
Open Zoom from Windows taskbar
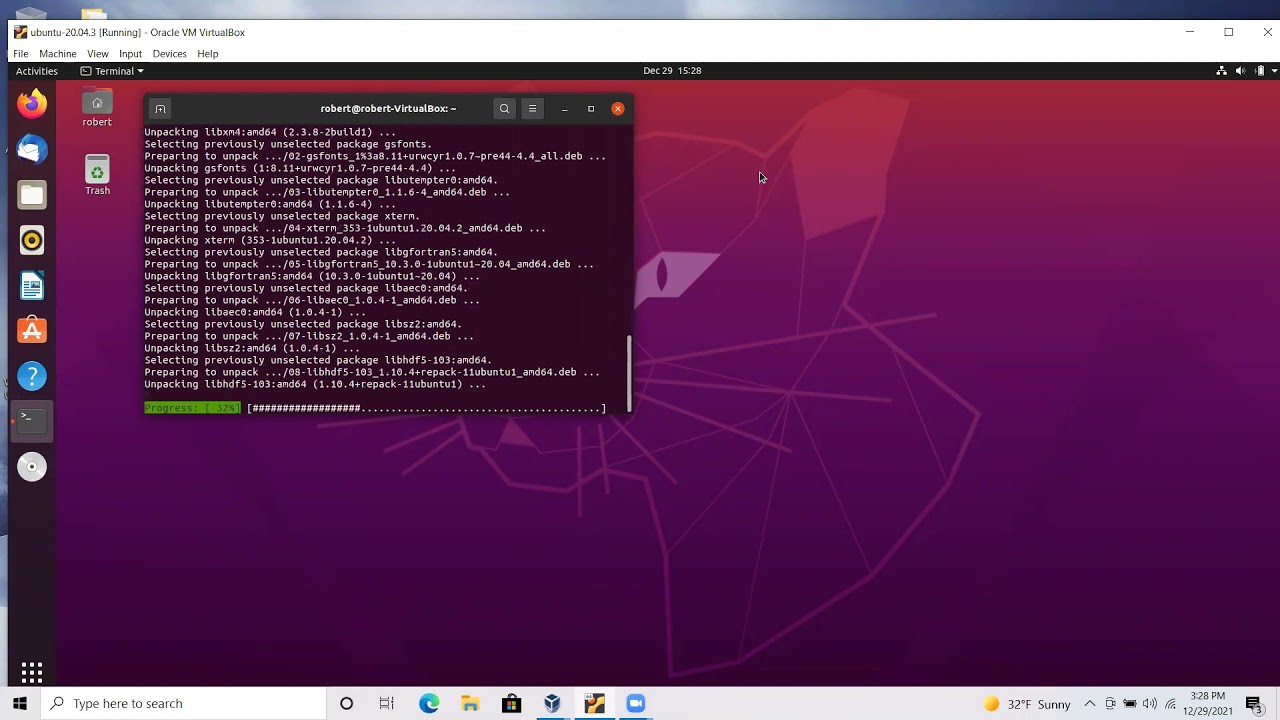pos(635,703)
